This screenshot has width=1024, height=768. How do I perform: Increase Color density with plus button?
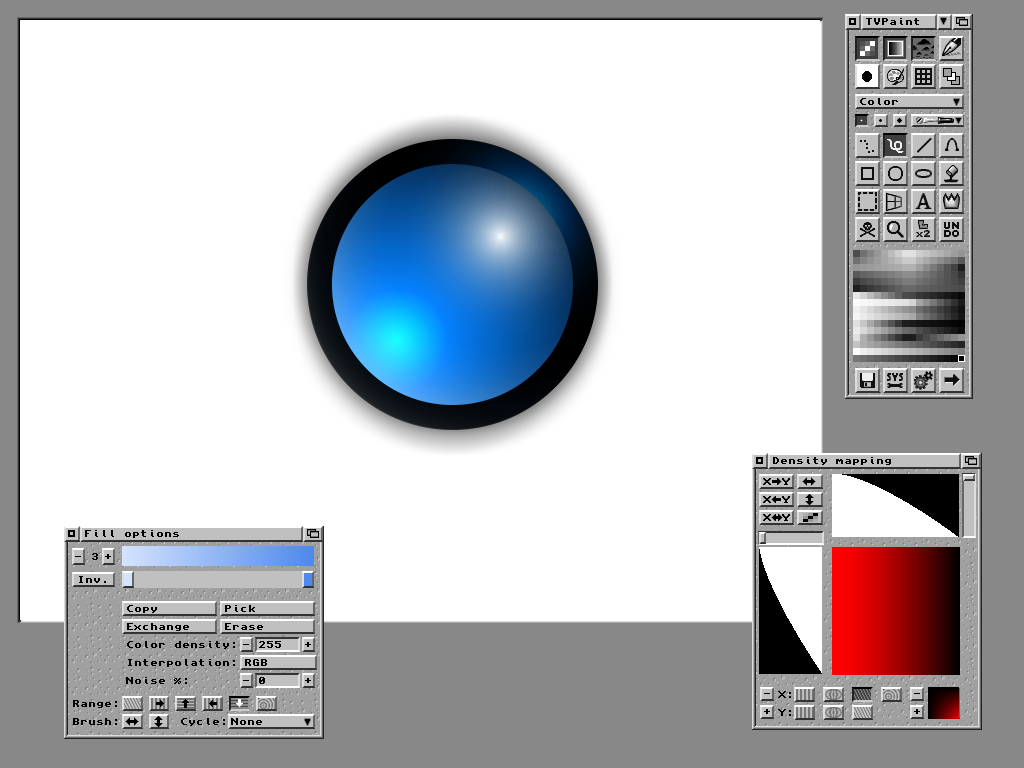click(x=308, y=645)
